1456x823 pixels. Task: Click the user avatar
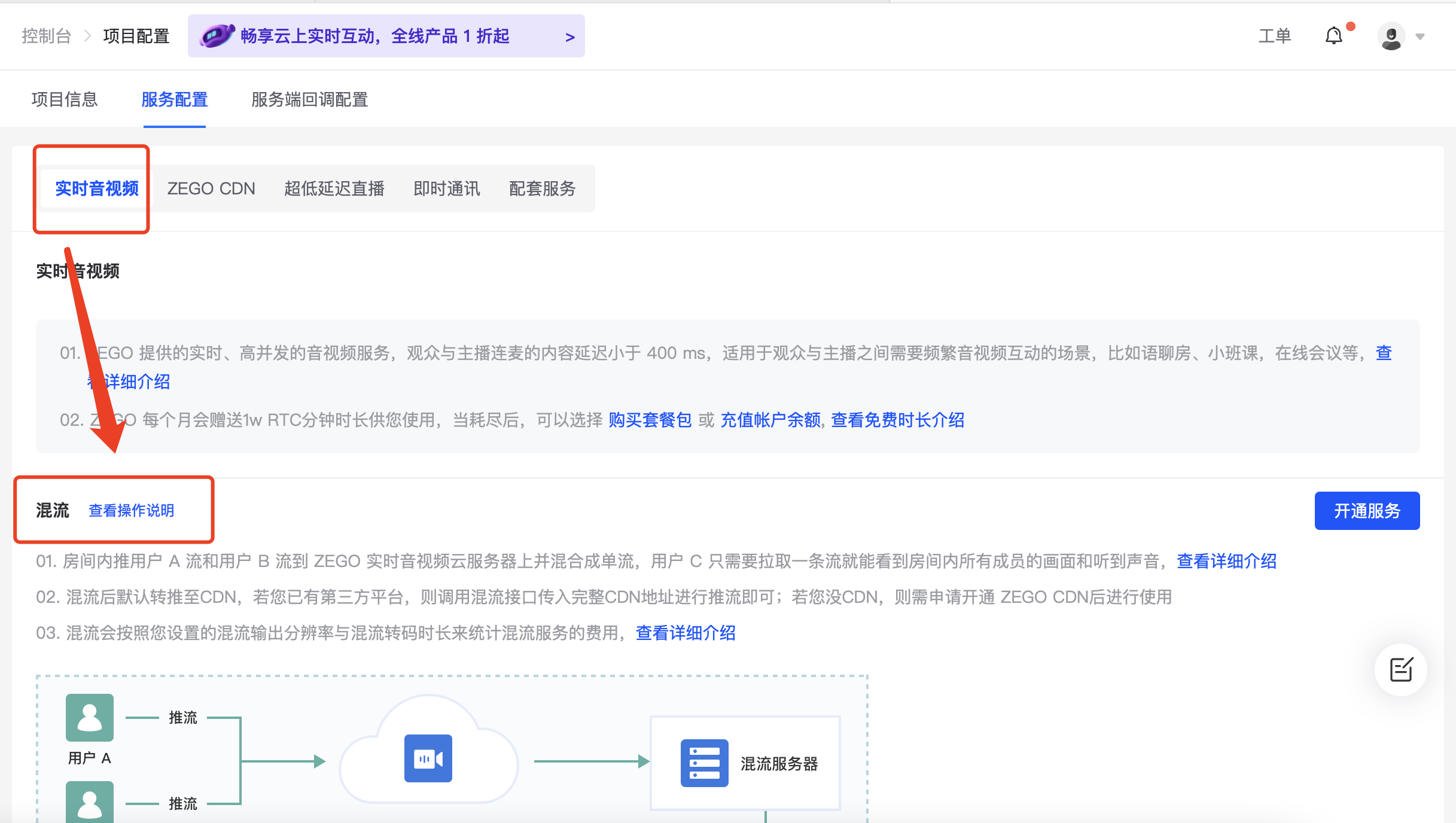click(1391, 36)
